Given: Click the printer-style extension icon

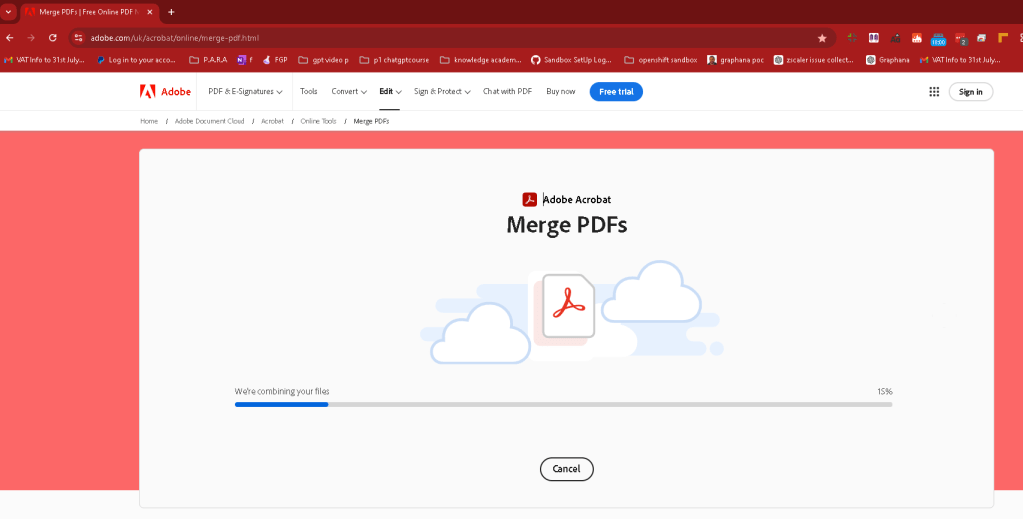Looking at the screenshot, I should tap(981, 38).
